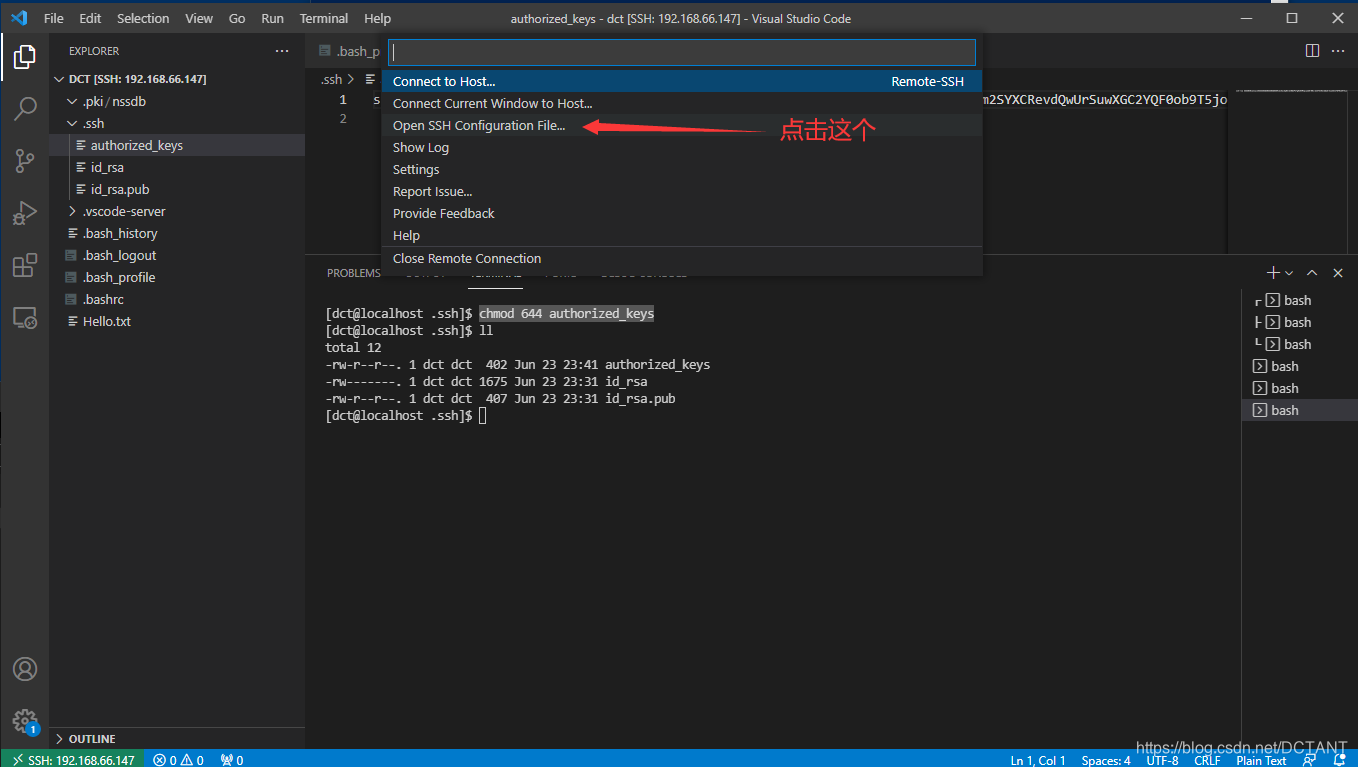Open the File menu

[54, 18]
